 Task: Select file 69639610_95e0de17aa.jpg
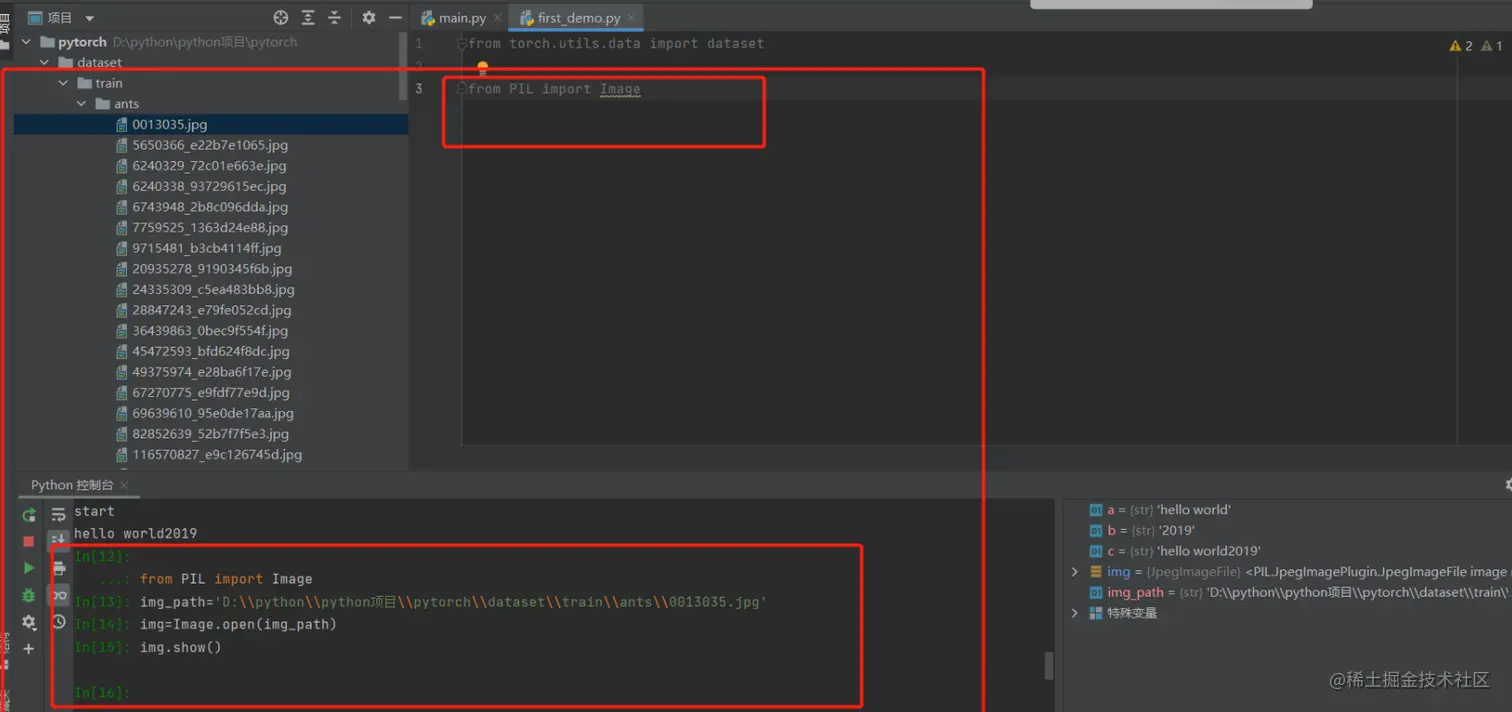(x=211, y=413)
